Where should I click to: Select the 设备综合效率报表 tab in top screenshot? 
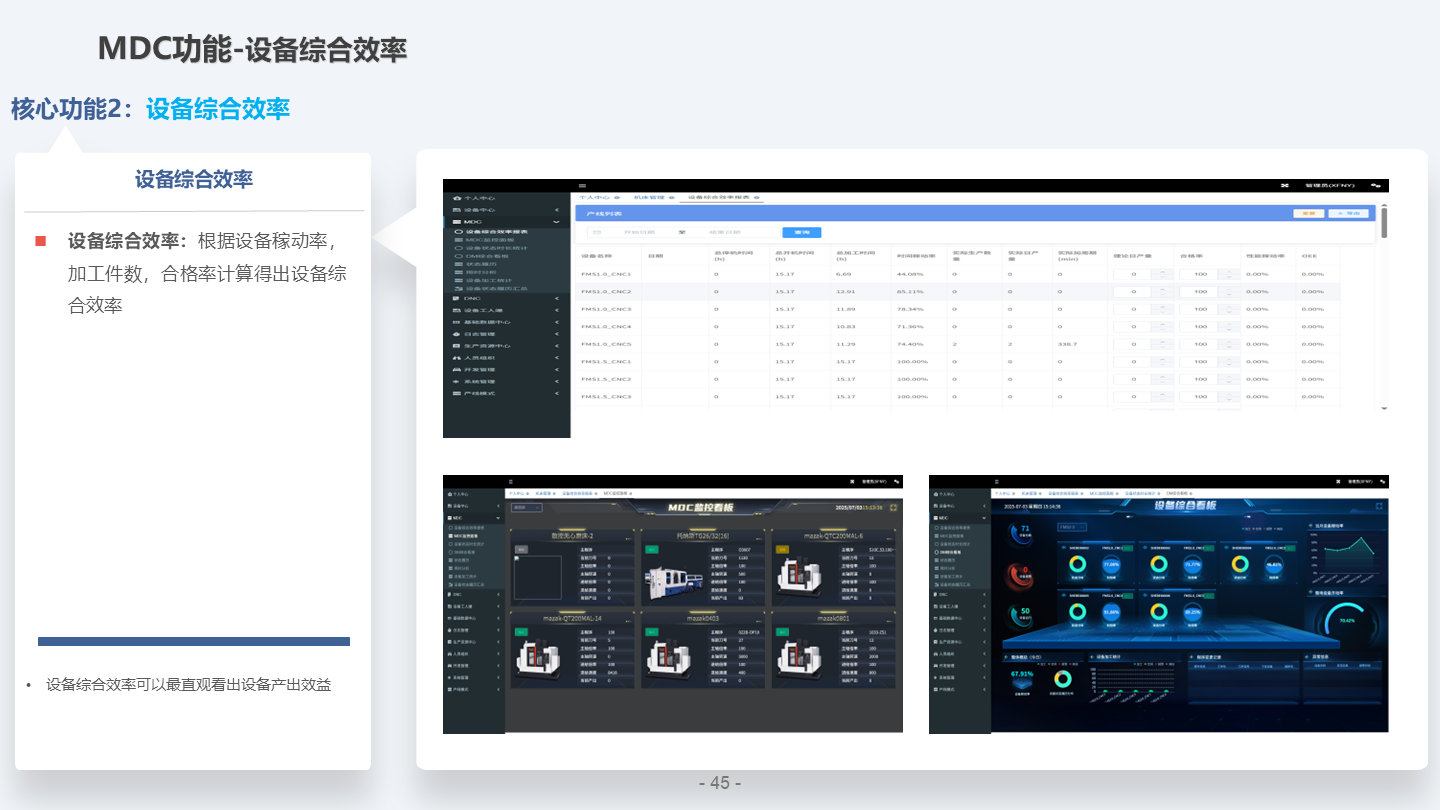pos(719,198)
